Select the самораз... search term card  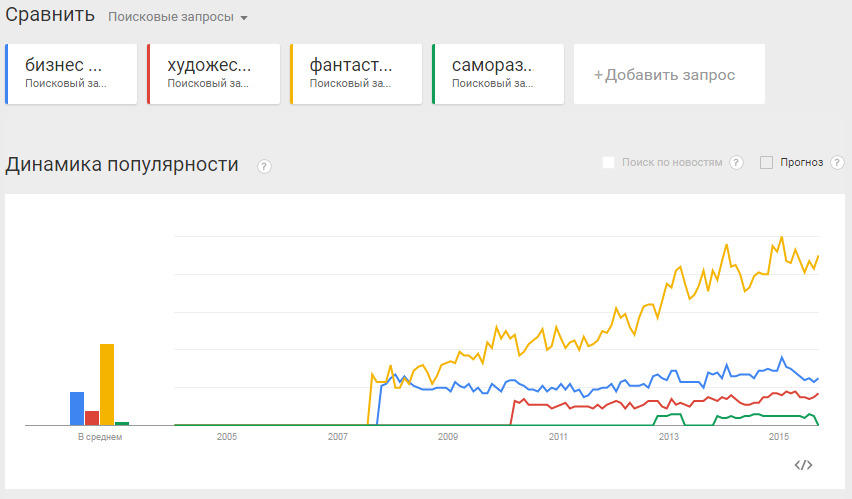tap(498, 74)
